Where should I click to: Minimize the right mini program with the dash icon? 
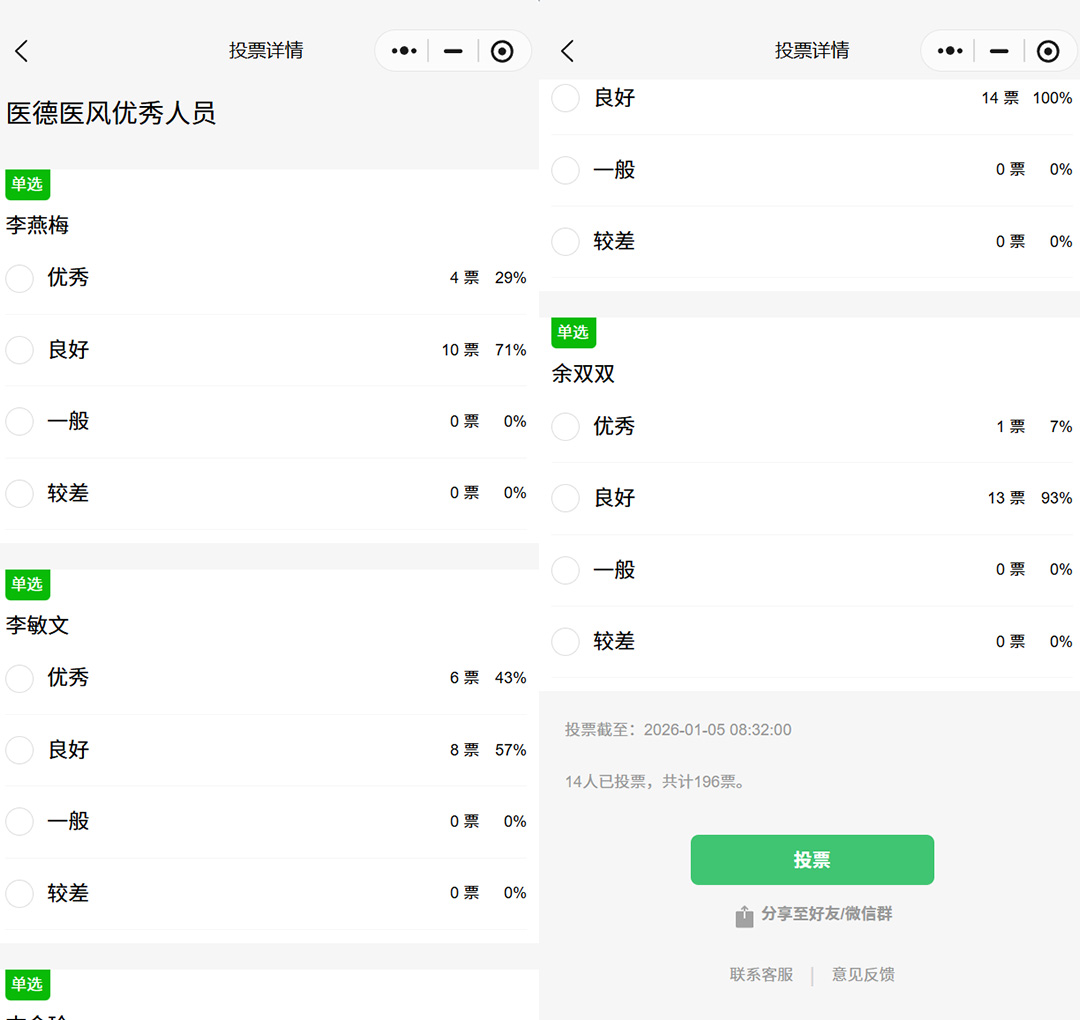[x=998, y=51]
